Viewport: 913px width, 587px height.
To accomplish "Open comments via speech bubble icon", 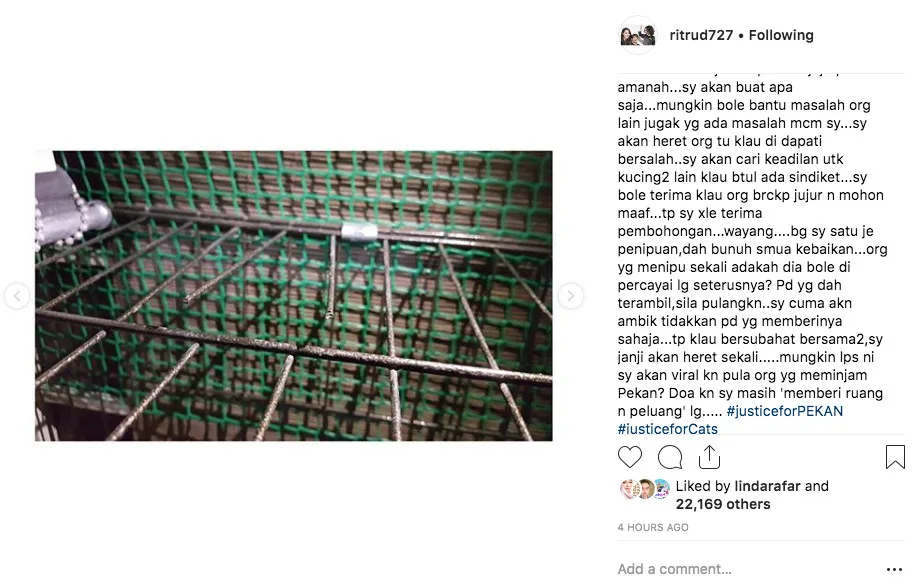I will click(x=670, y=457).
